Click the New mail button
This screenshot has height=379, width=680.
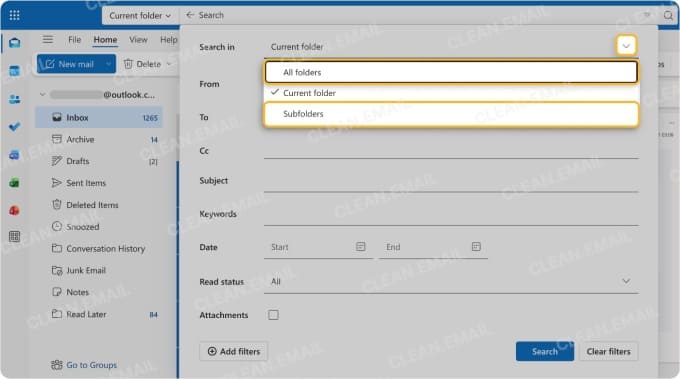[69, 64]
